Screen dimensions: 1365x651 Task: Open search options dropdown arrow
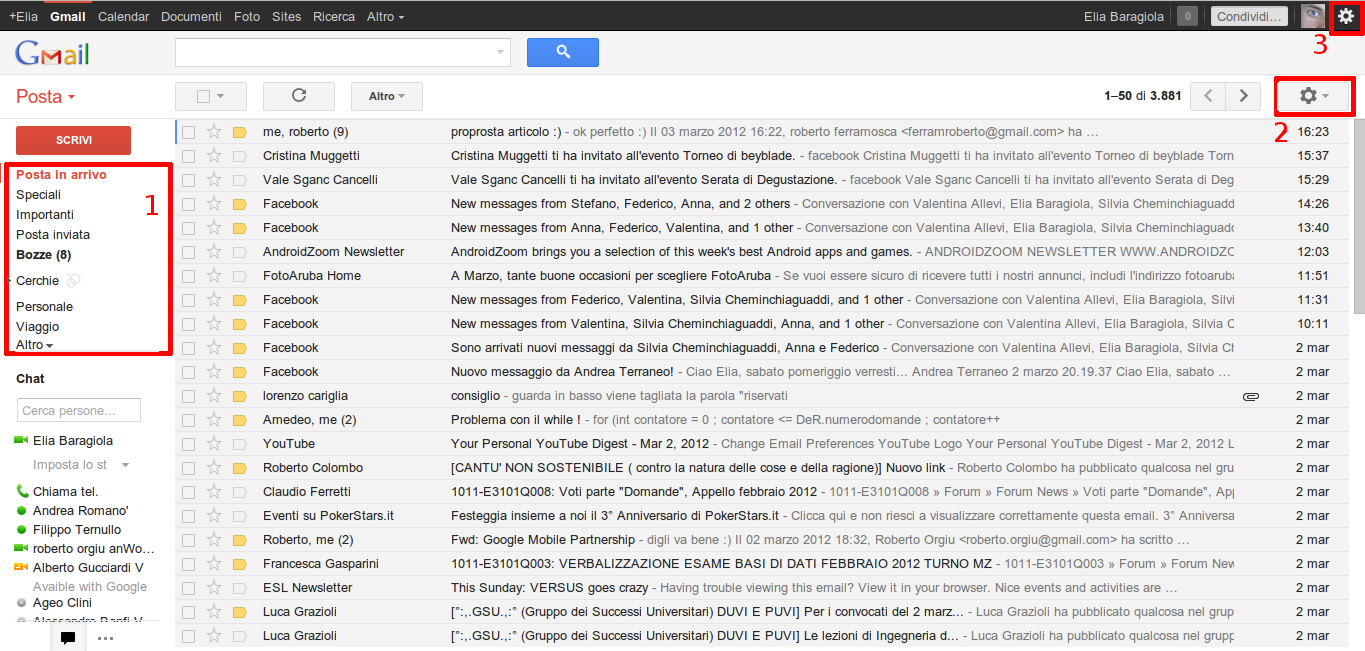pyautogui.click(x=500, y=52)
